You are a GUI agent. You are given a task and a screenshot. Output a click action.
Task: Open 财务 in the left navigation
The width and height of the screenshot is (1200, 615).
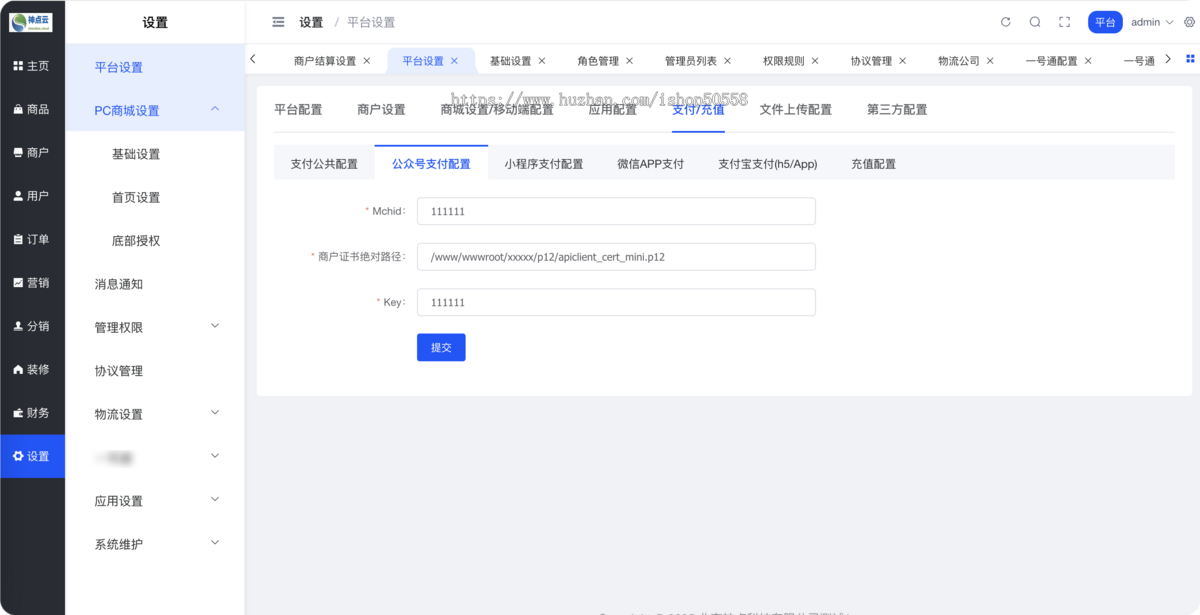click(x=32, y=412)
